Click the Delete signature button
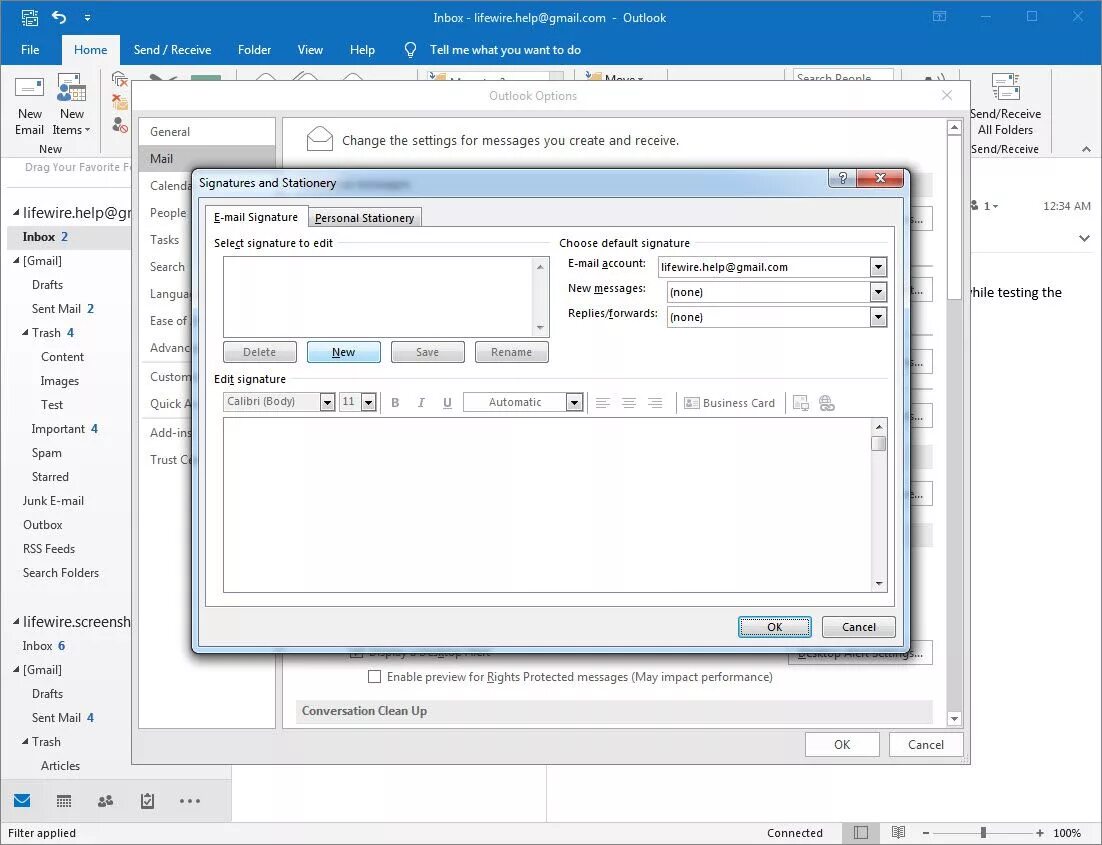Viewport: 1102px width, 845px height. click(259, 352)
